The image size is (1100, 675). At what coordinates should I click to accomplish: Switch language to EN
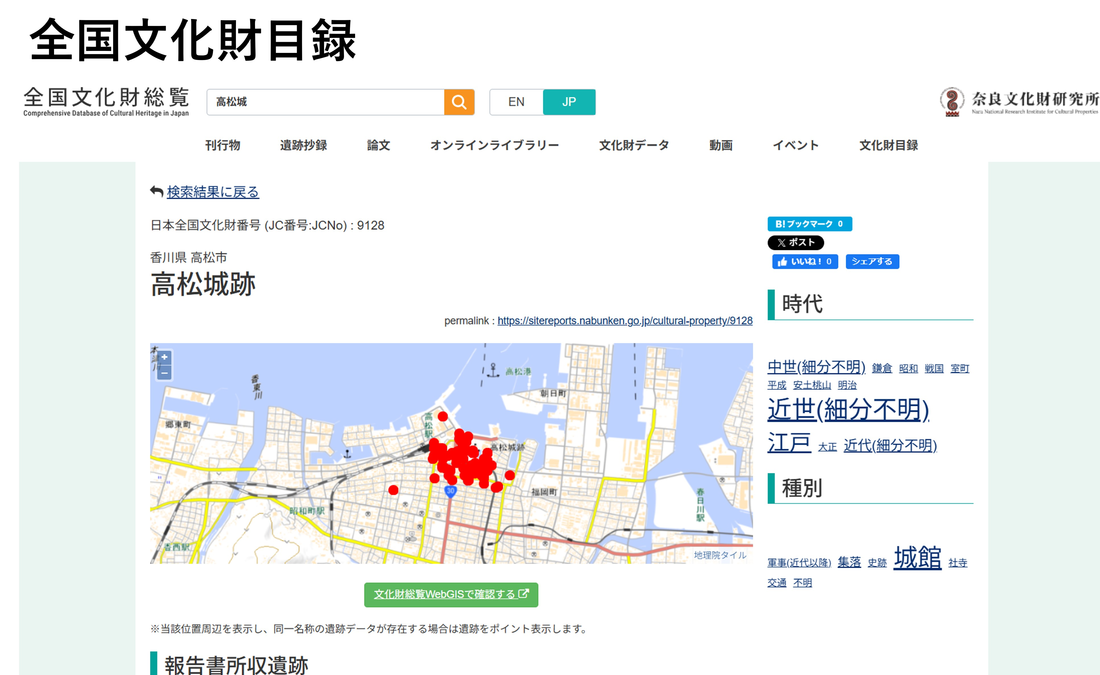click(516, 102)
